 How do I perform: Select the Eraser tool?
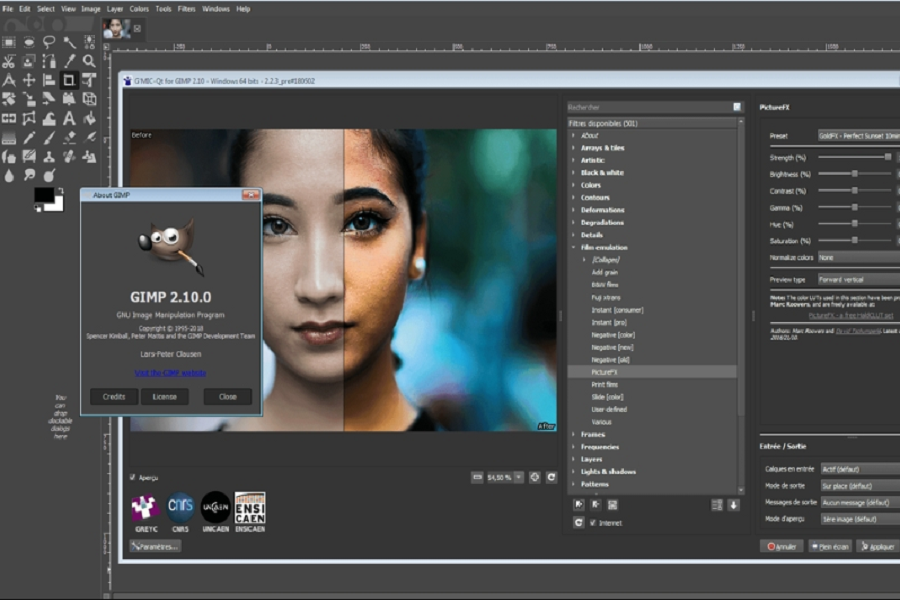click(x=69, y=138)
